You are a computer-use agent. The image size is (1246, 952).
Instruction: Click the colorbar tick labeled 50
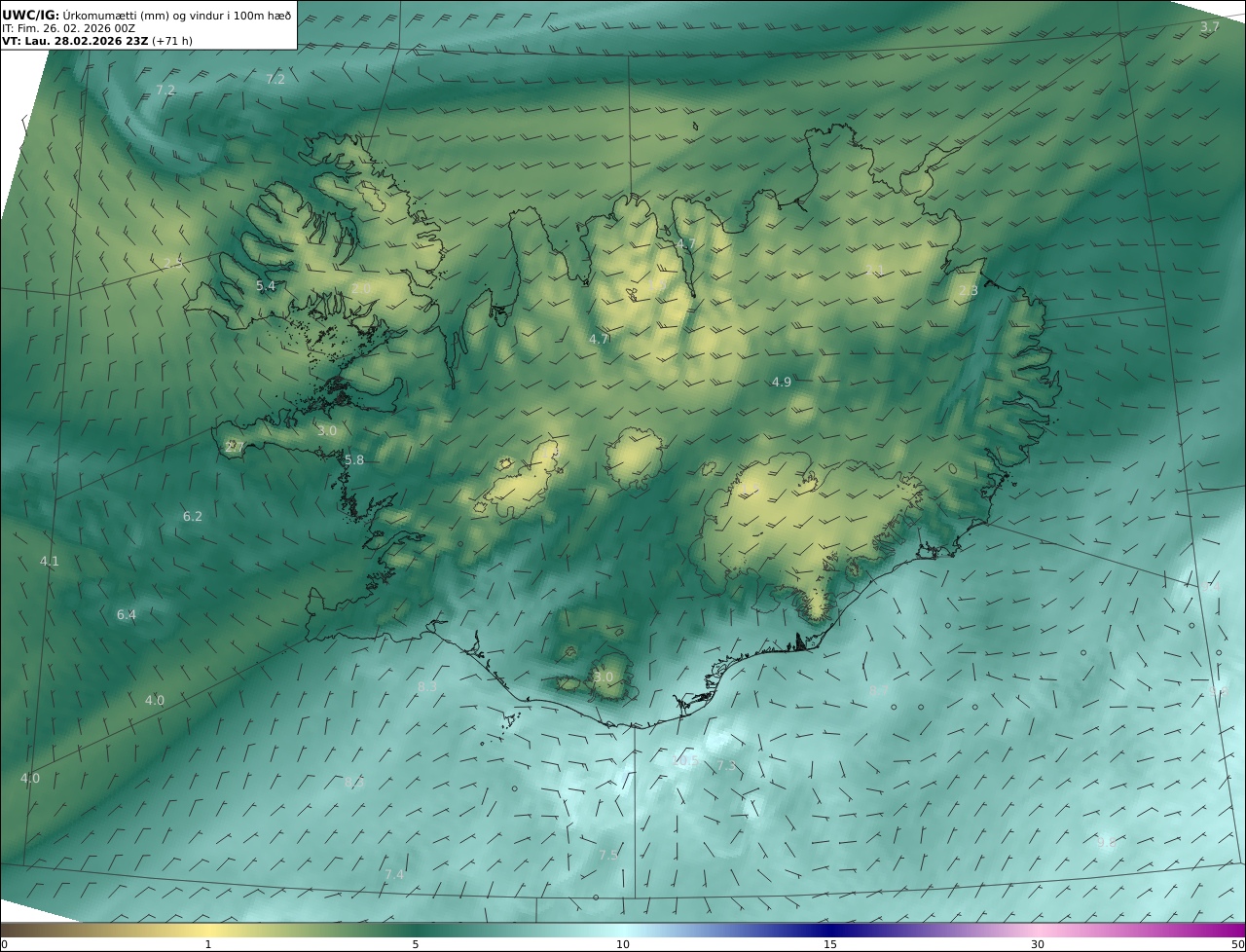pos(1237,944)
